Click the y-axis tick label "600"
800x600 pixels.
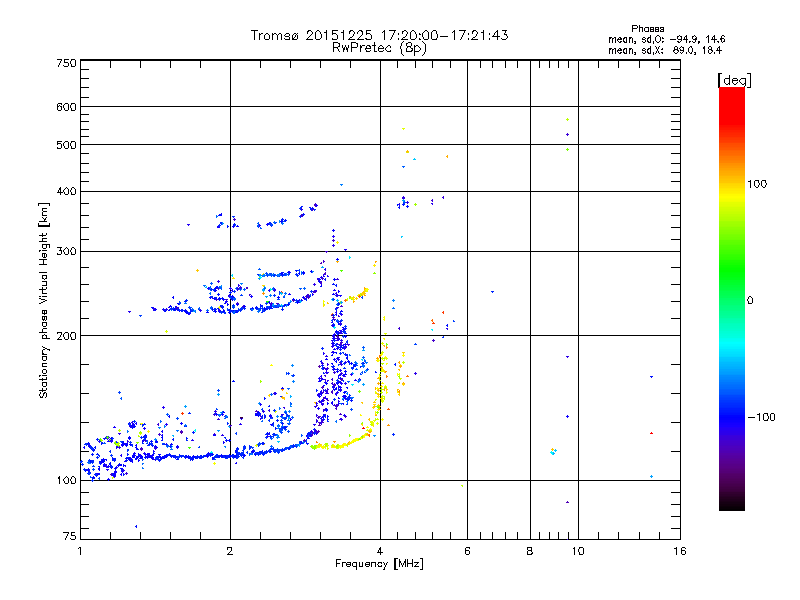click(x=67, y=107)
